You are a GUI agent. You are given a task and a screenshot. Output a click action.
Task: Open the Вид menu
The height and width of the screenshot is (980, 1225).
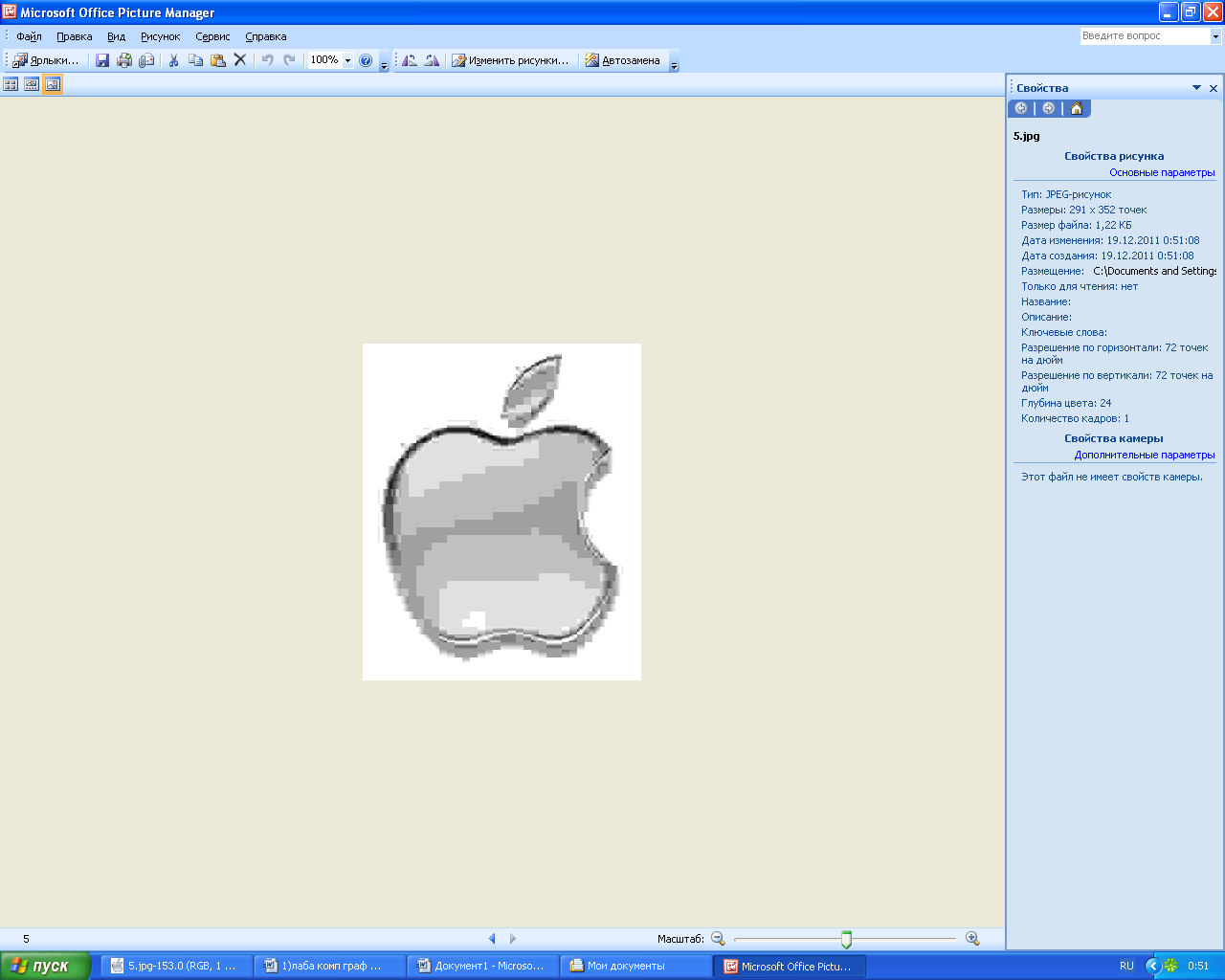116,36
